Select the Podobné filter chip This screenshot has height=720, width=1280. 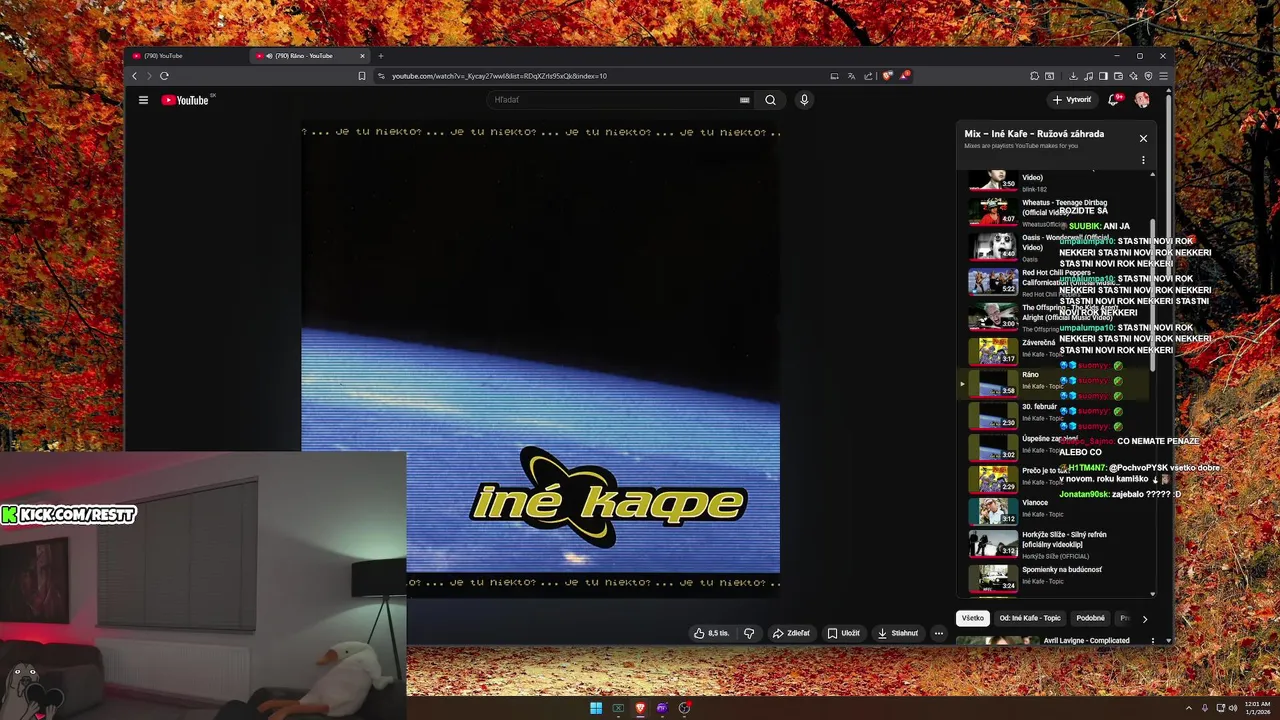[x=1090, y=618]
